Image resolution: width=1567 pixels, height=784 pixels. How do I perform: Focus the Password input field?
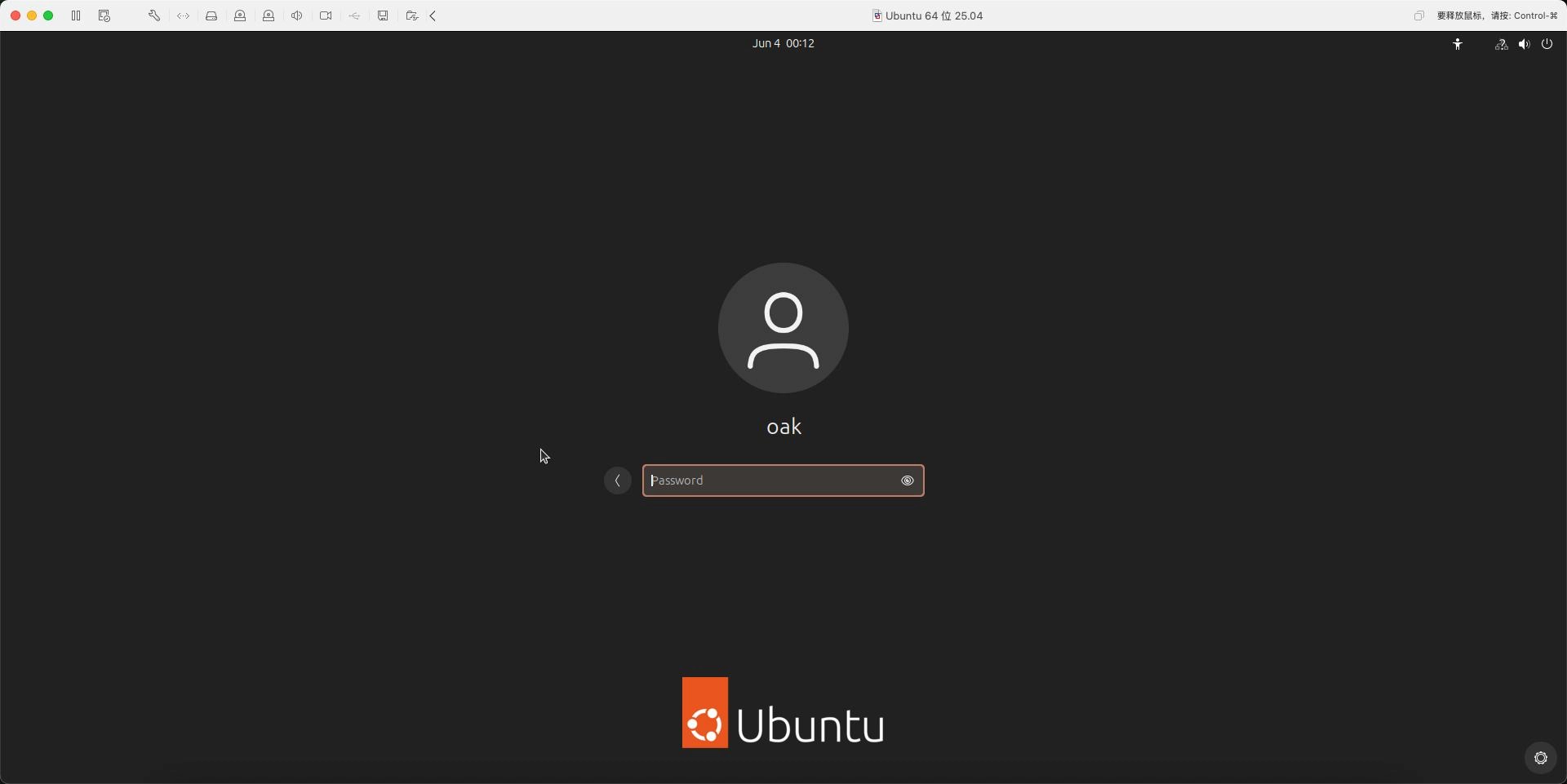point(767,481)
